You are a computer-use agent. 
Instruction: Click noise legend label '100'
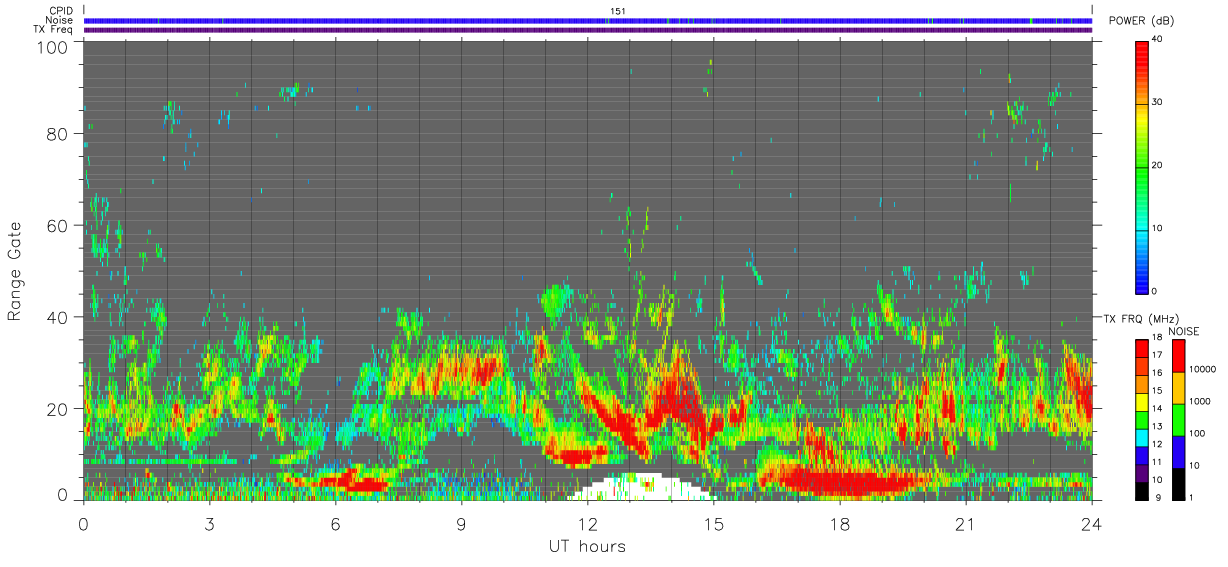(1196, 433)
